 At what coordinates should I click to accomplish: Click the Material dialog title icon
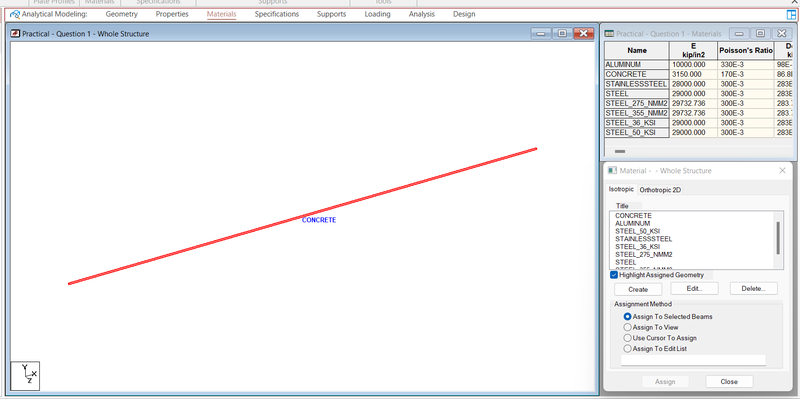[x=612, y=170]
